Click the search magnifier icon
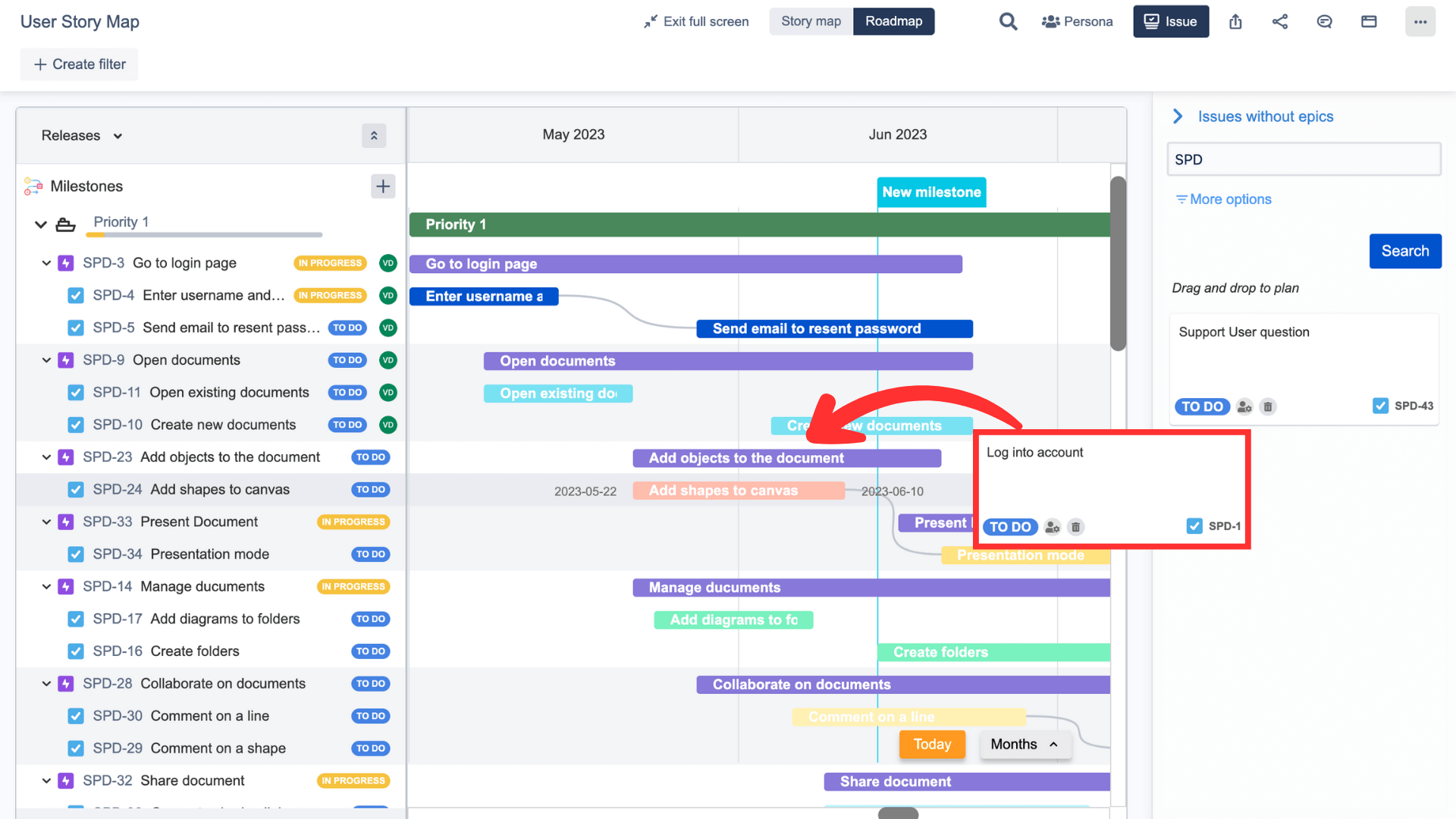Screen dimensions: 1456x819 coord(1008,21)
